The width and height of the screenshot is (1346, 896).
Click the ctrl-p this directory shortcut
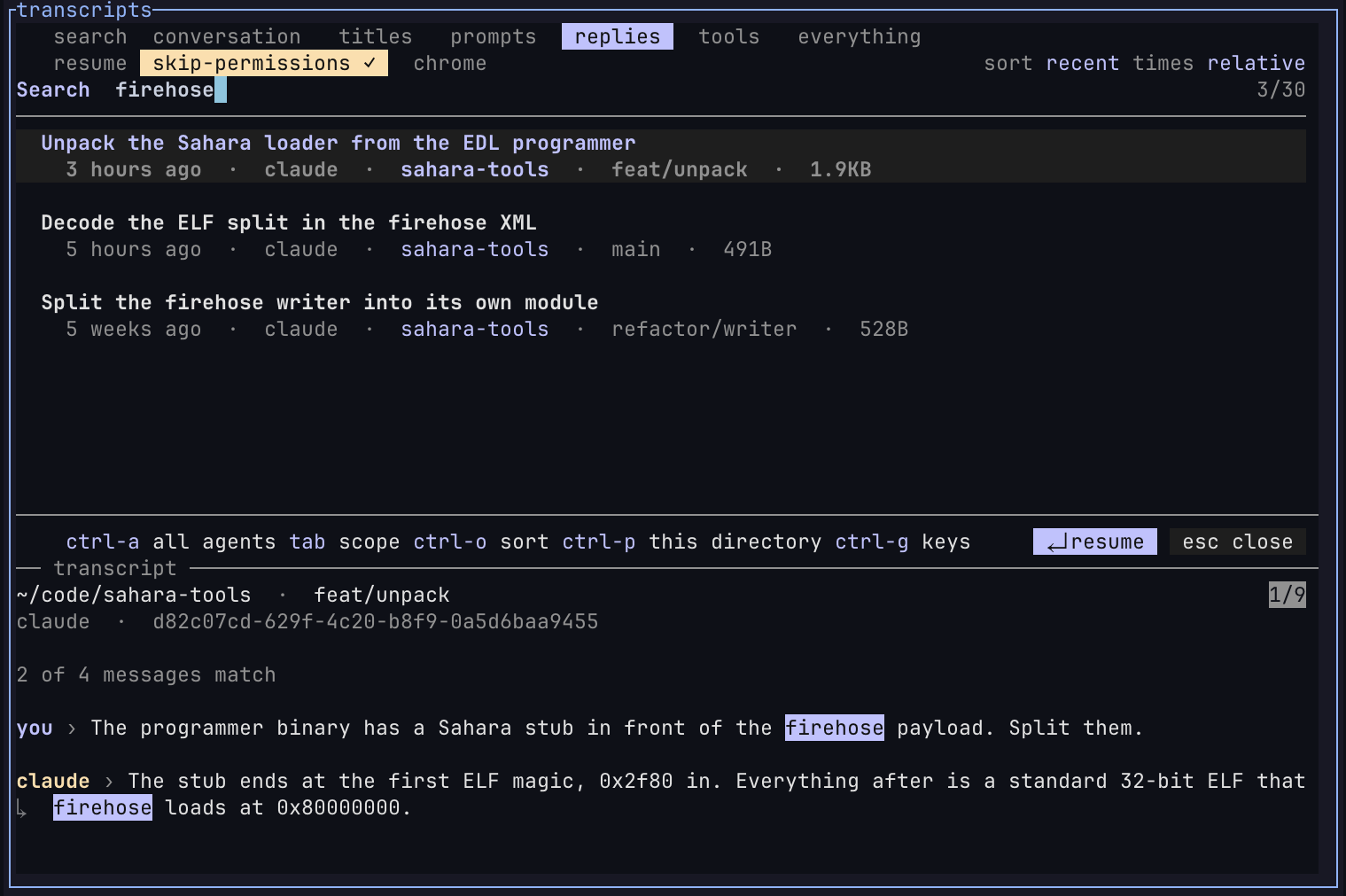pos(692,541)
